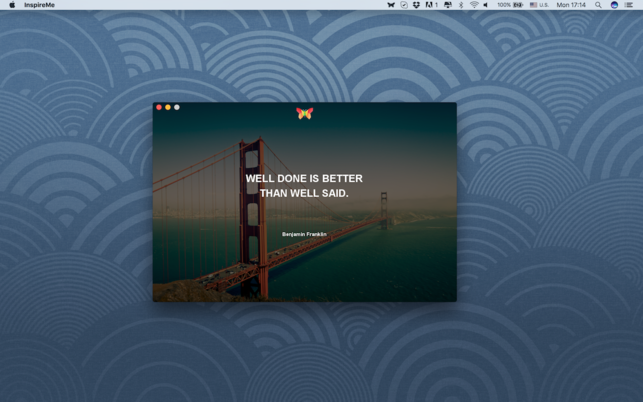Open the Dropbox menu bar icon
This screenshot has height=402, width=643.
[x=416, y=5]
